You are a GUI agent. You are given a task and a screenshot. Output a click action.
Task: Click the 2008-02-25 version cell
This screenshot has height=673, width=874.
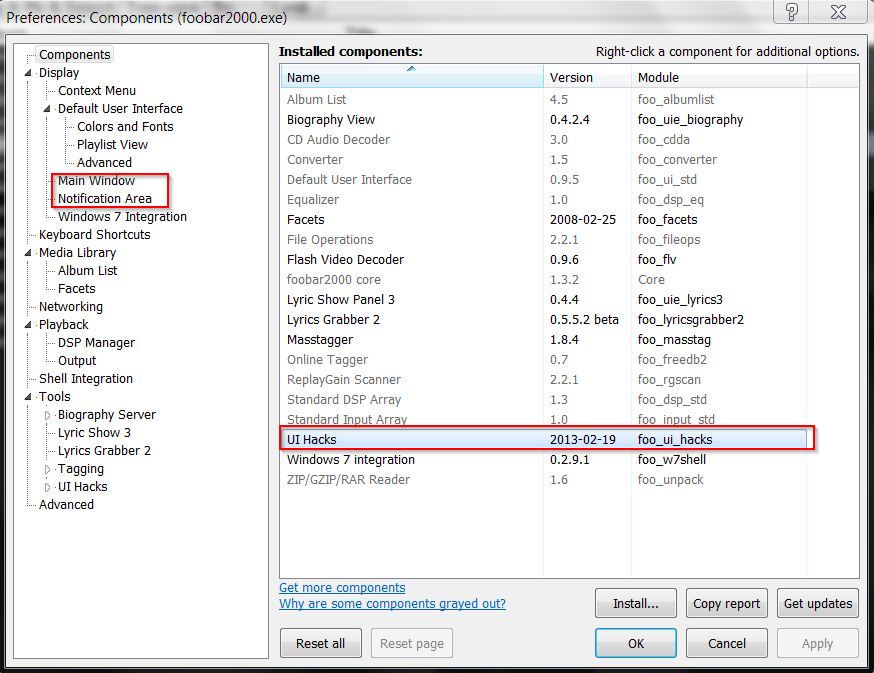(582, 220)
